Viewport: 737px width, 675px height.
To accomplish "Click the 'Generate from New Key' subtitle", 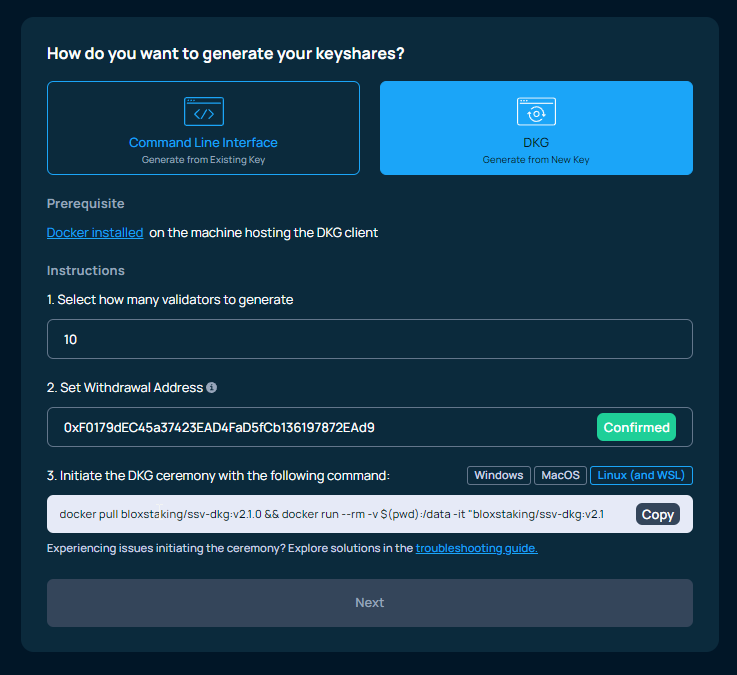I will pos(536,160).
